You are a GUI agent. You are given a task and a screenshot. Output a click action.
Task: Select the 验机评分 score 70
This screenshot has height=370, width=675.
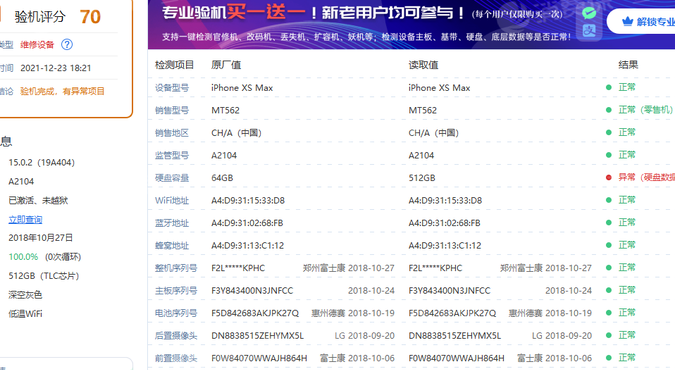coord(90,17)
